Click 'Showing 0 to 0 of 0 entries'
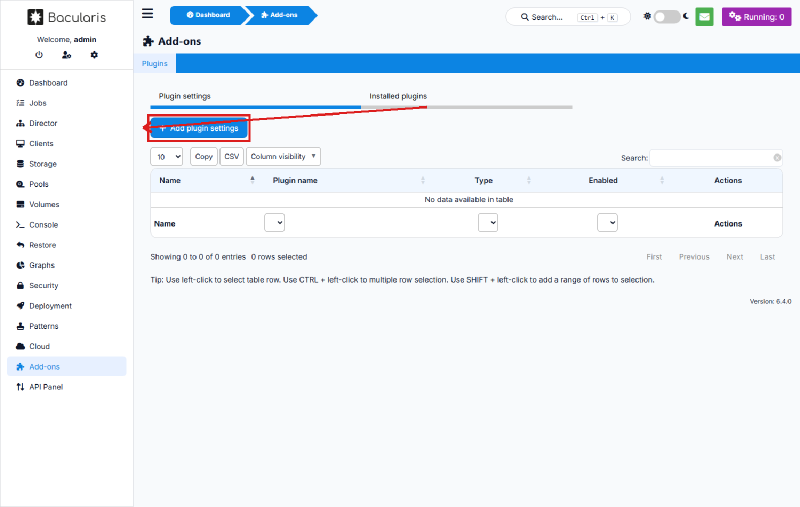Viewport: 800px width, 507px height. coord(198,257)
